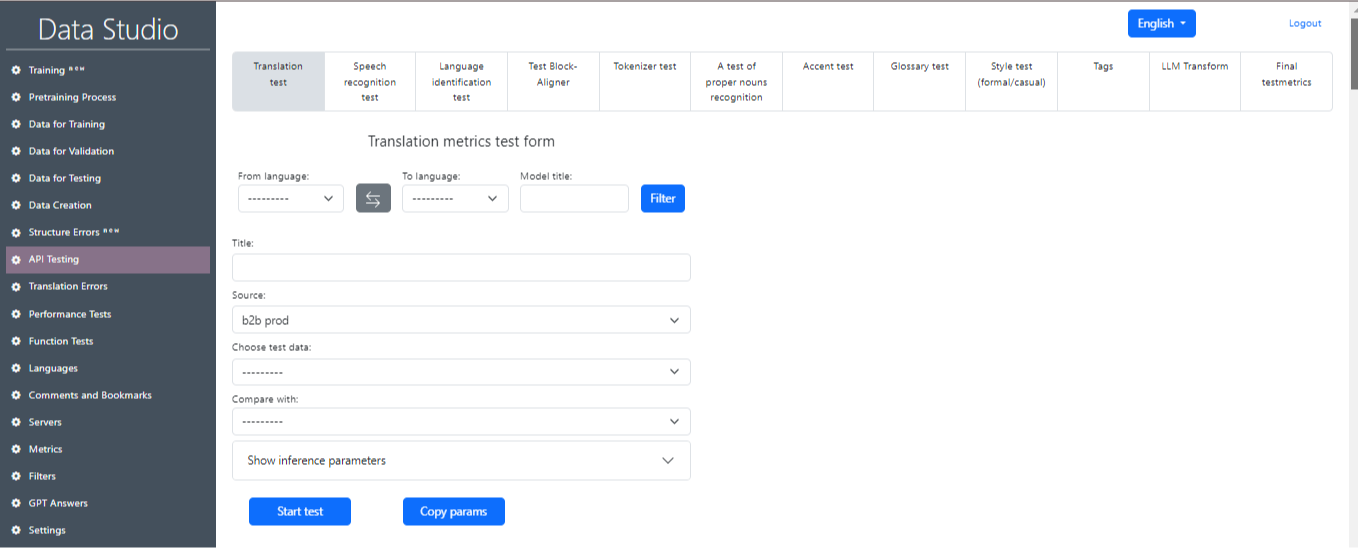This screenshot has height=559, width=1358.
Task: Click gear icon next to Data Creation
Action: tap(16, 206)
